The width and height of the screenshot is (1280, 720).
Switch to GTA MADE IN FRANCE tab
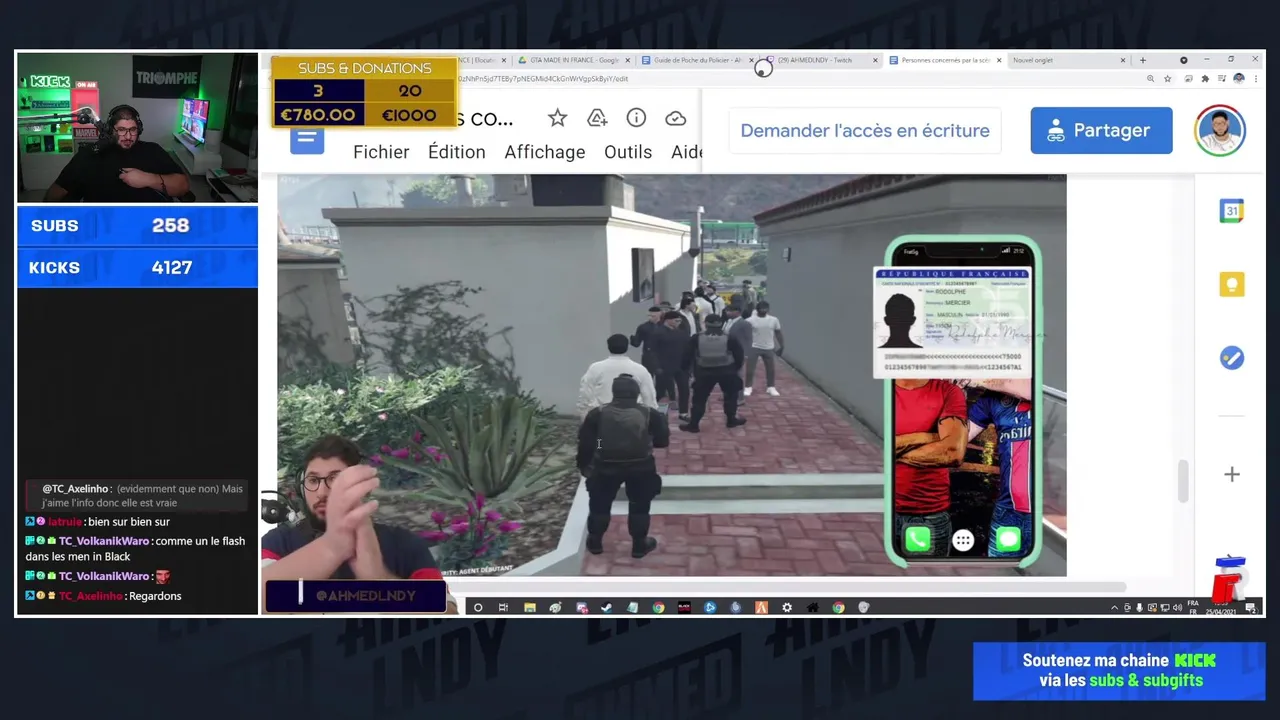573,60
